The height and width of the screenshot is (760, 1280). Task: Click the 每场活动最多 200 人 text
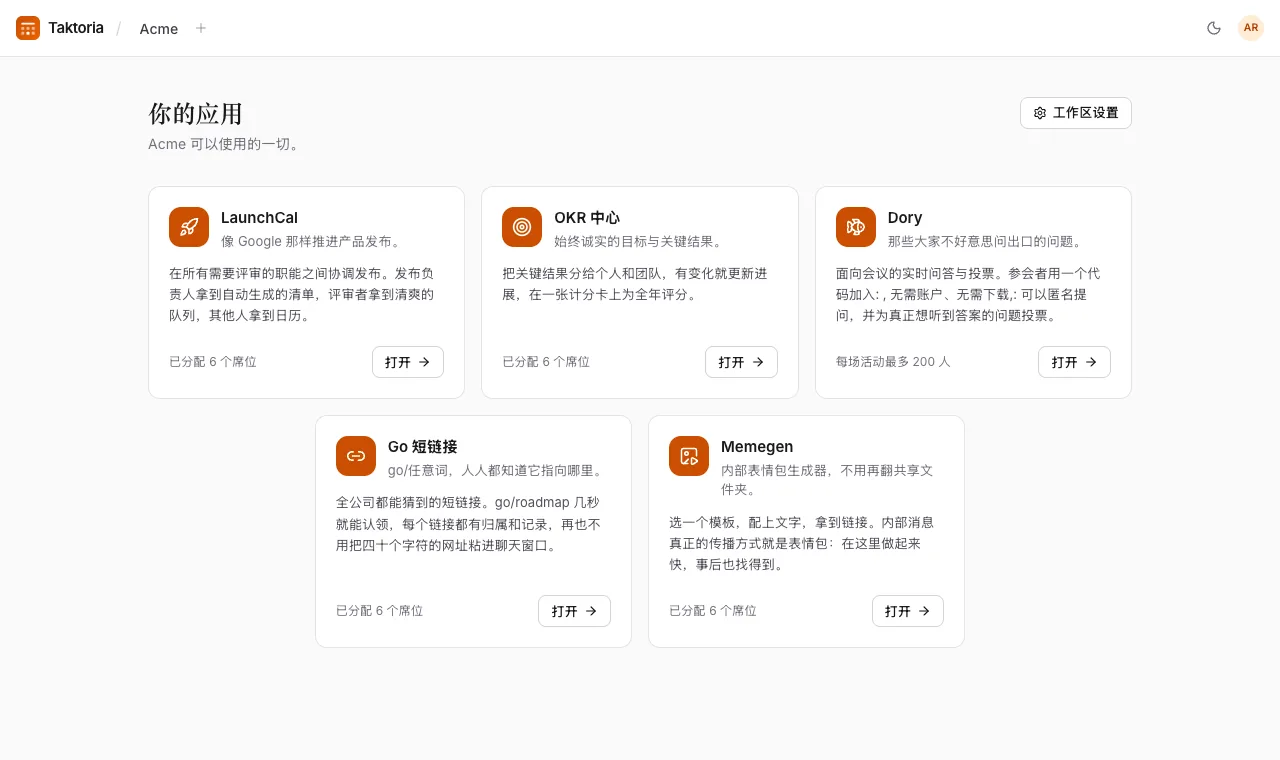pyautogui.click(x=893, y=362)
